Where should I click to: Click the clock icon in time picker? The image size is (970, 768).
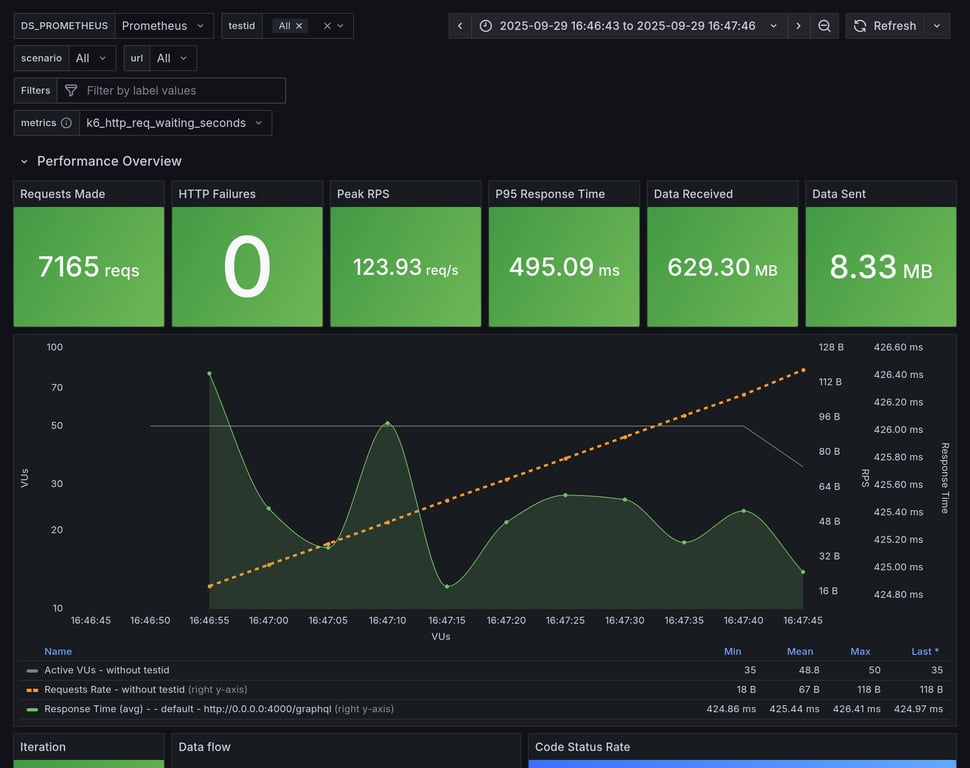(486, 26)
